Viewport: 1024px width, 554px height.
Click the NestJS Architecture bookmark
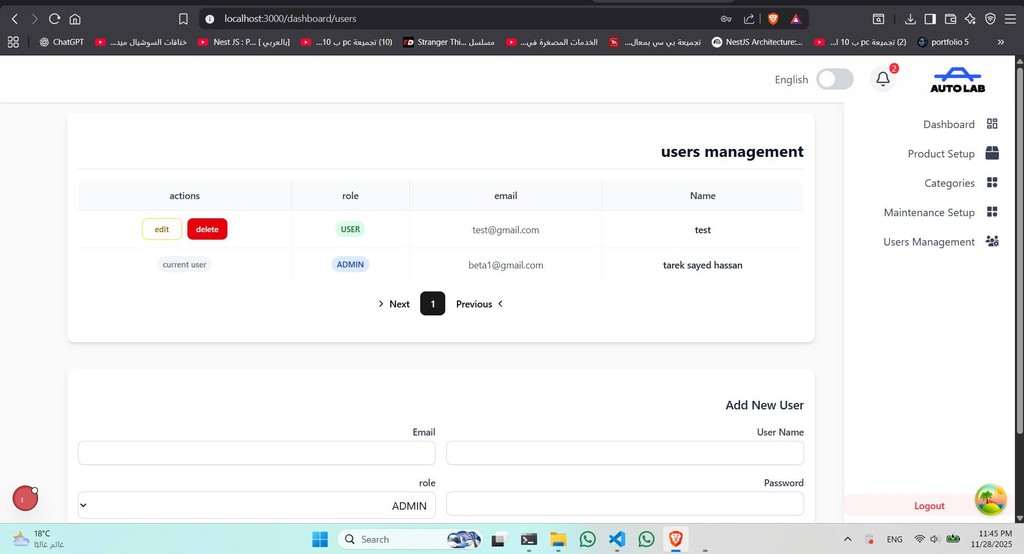757,42
